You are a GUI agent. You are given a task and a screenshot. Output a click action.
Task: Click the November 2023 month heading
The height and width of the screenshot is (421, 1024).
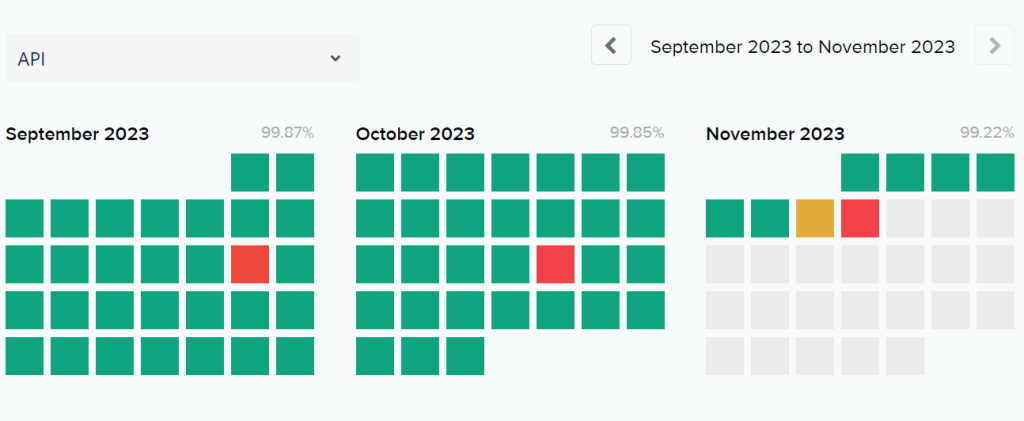775,134
